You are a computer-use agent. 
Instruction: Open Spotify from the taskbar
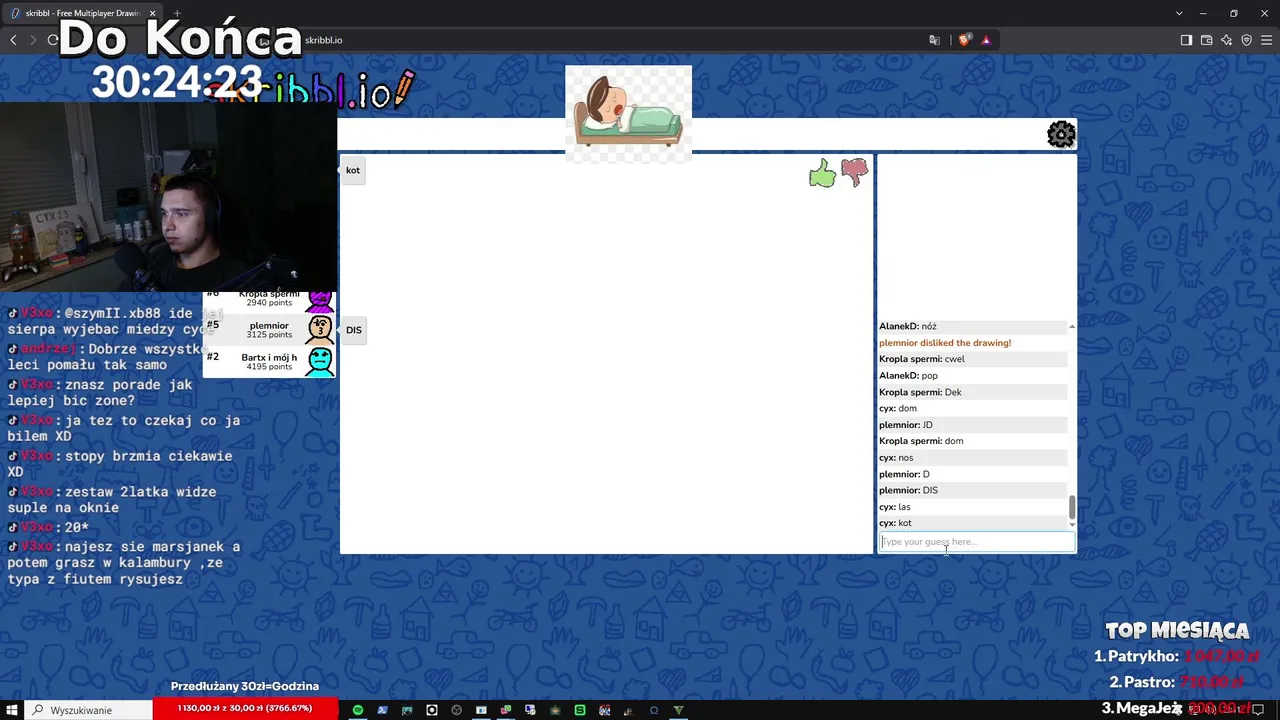coord(357,710)
